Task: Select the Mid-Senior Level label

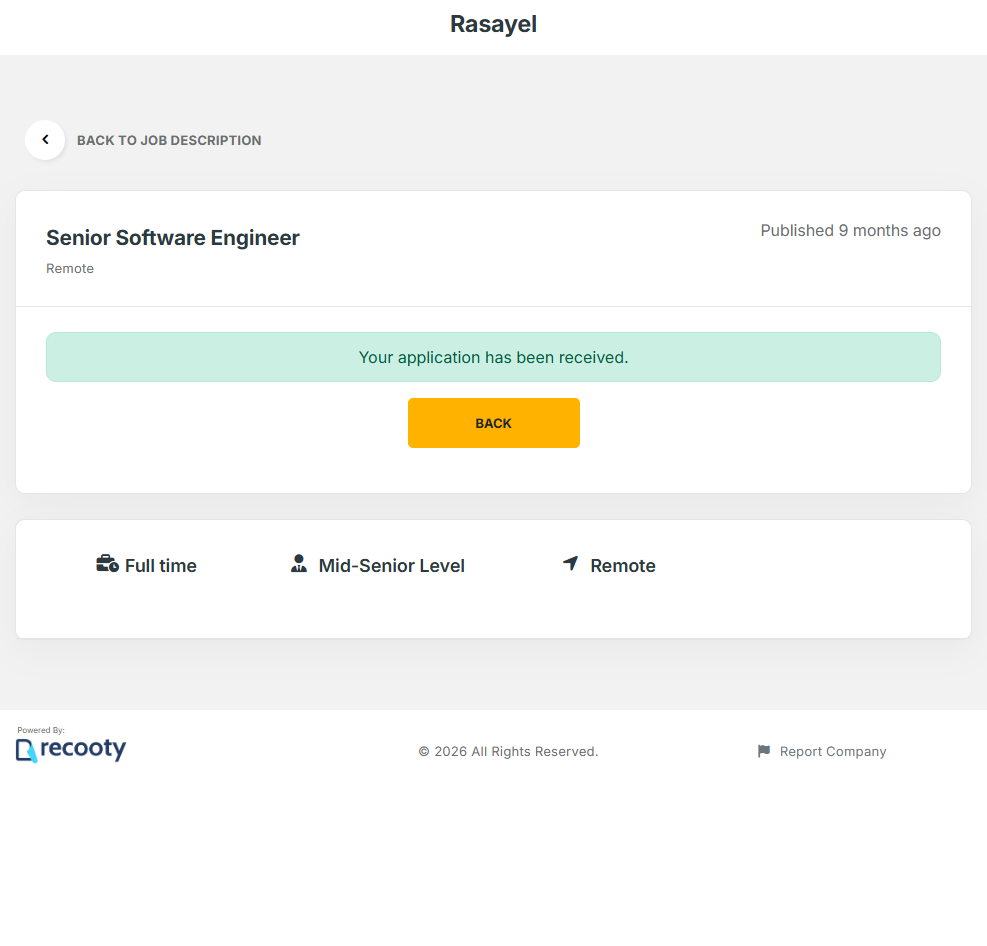Action: (x=391, y=566)
